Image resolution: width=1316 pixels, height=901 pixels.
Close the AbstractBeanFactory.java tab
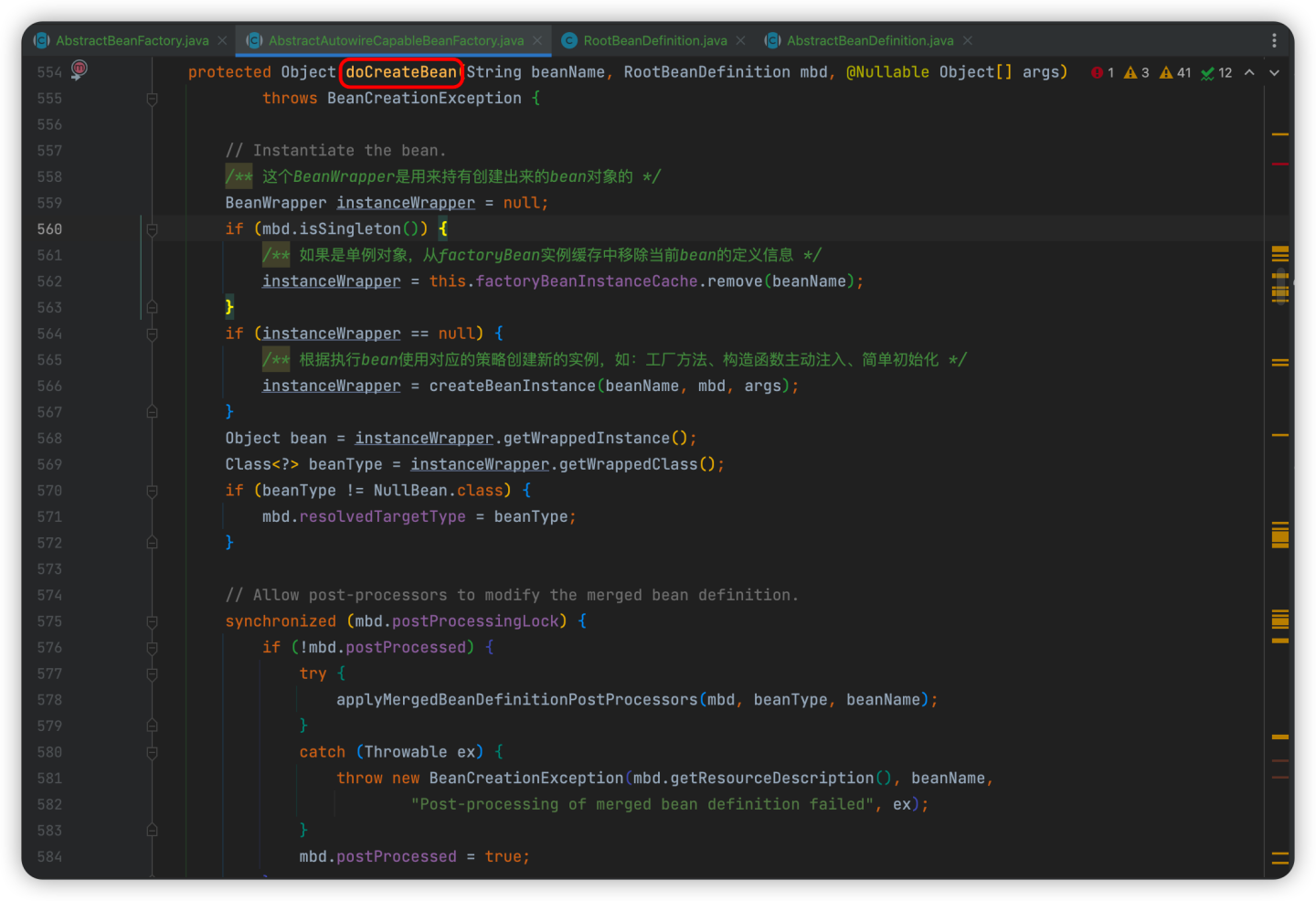222,40
